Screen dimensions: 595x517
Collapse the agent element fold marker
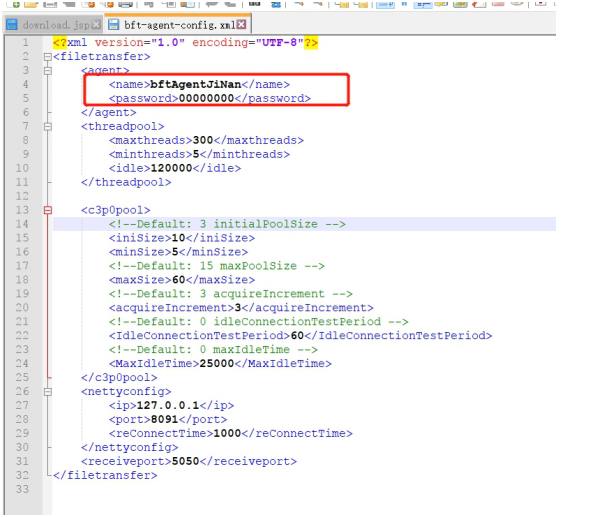[x=47, y=71]
